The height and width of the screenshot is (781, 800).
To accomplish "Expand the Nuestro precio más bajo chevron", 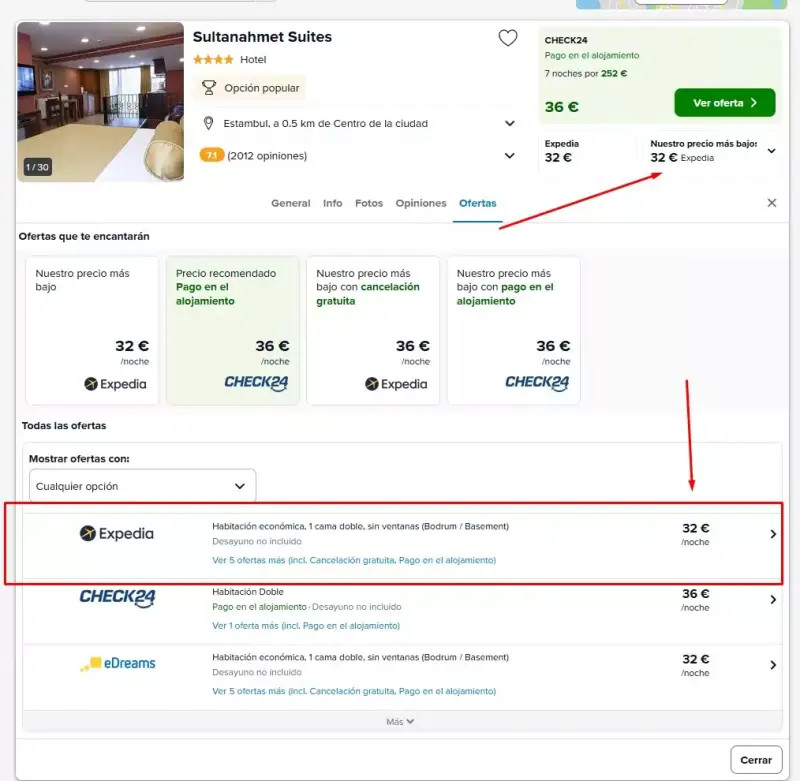I will click(x=771, y=150).
